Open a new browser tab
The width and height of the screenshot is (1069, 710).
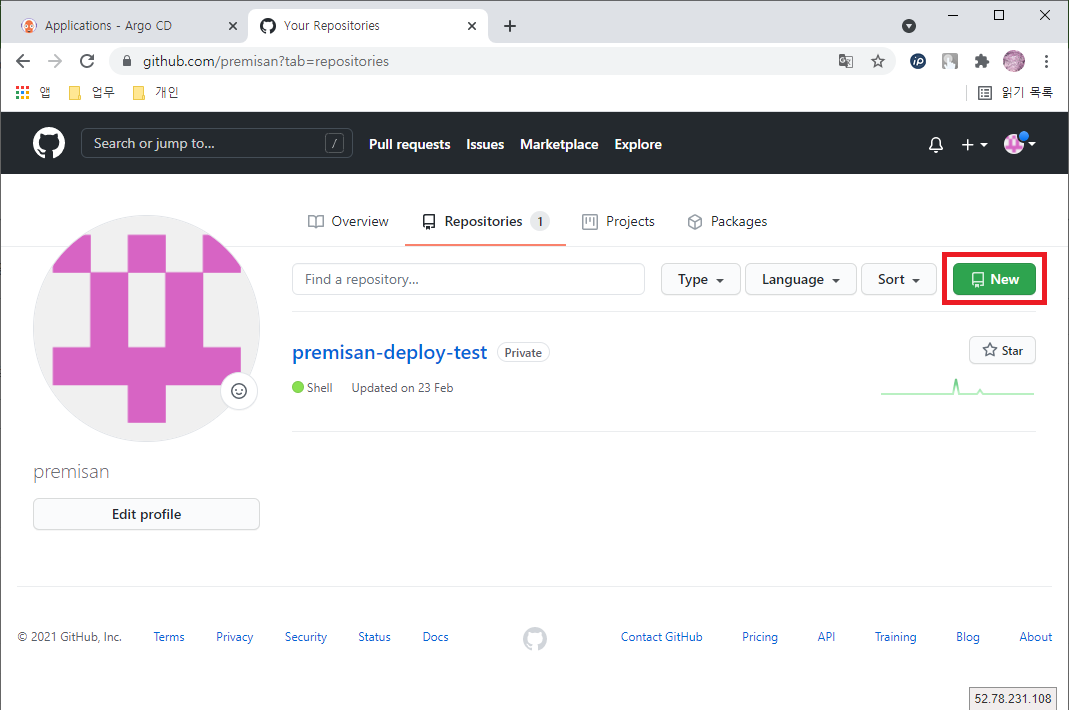click(x=510, y=26)
